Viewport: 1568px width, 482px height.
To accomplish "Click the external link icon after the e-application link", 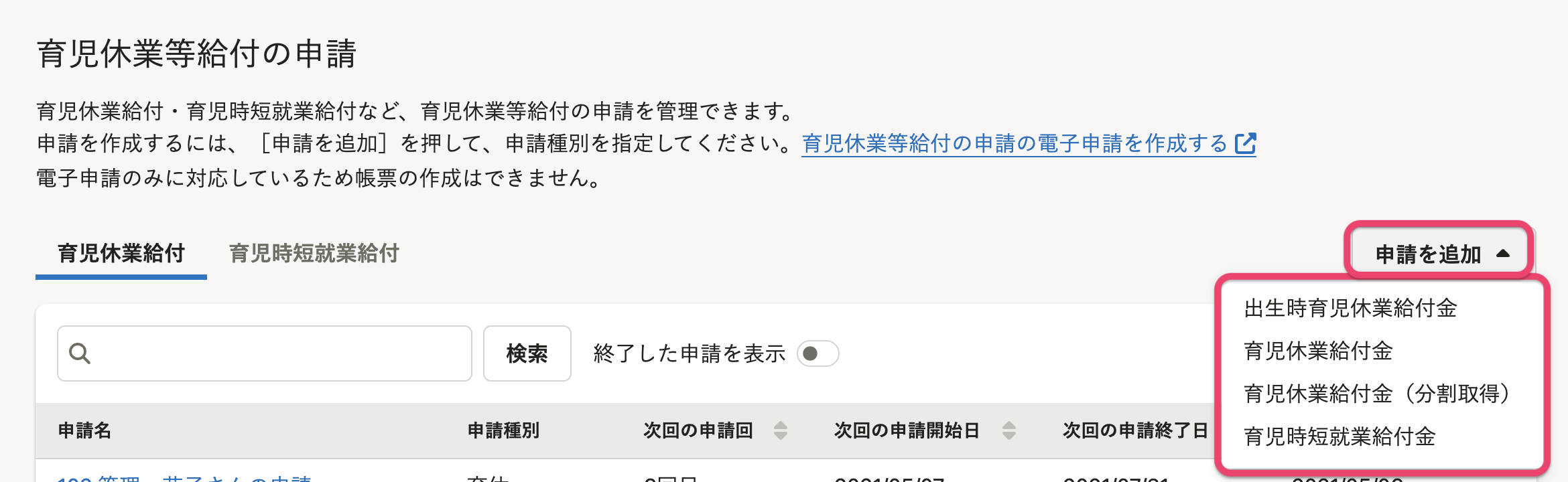I will 1245,144.
